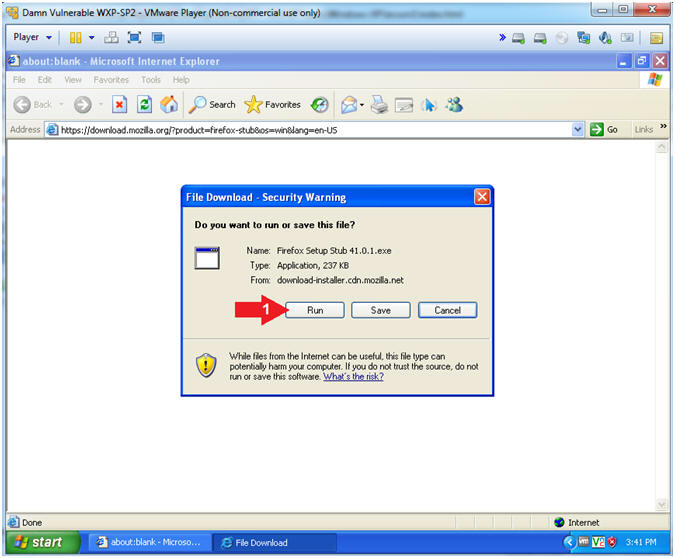Click the first hard disk device icon
The height and width of the screenshot is (558, 675).
[518, 38]
